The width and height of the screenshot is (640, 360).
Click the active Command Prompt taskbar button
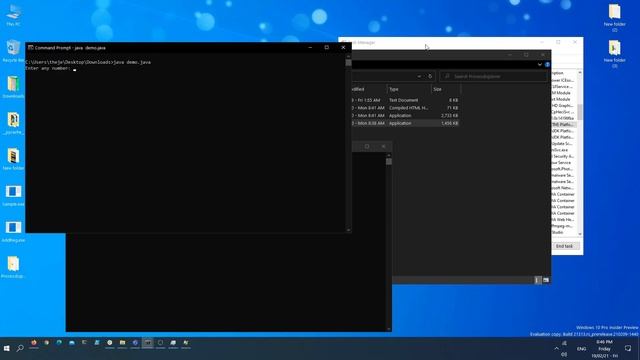coord(148,343)
